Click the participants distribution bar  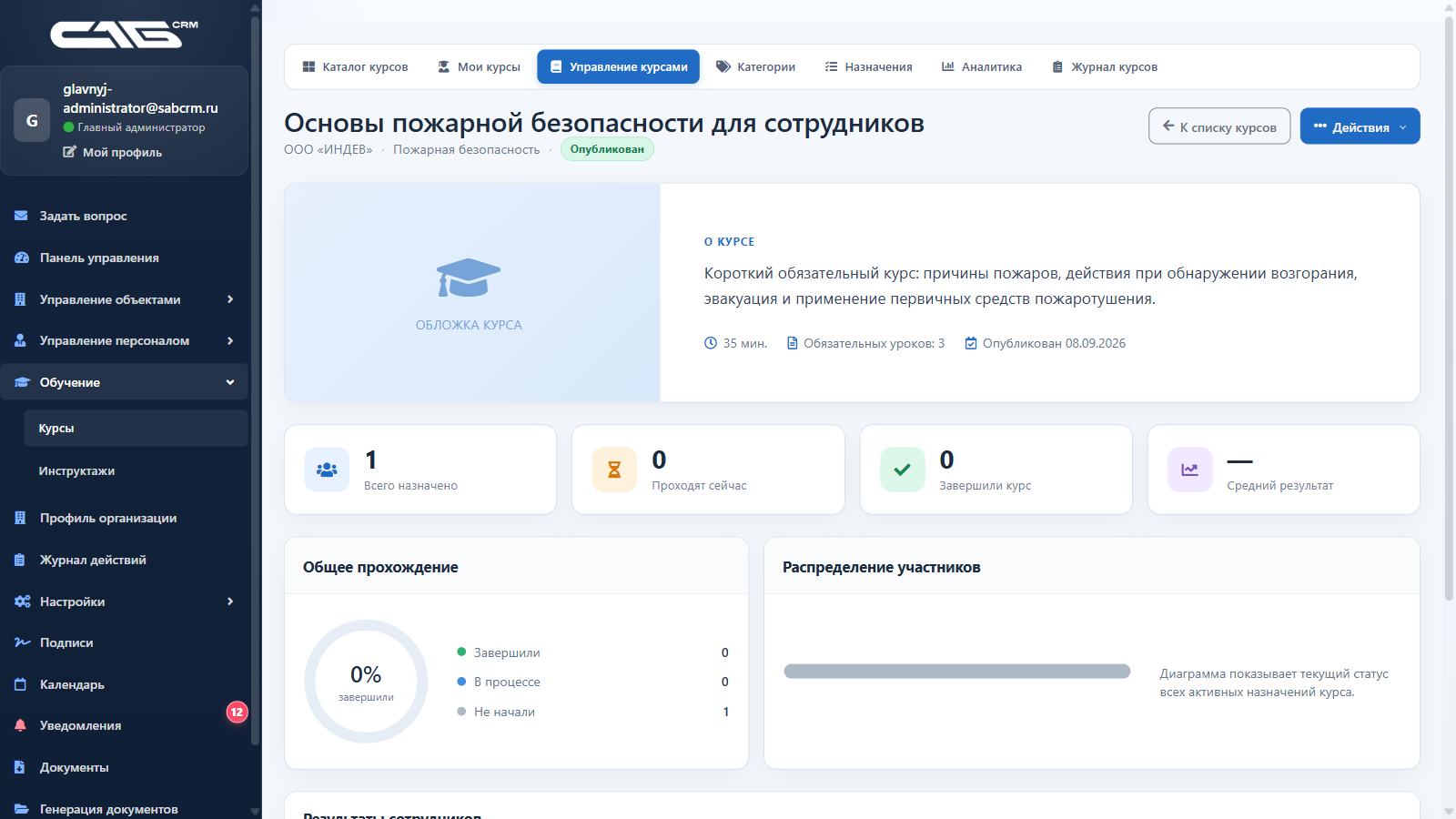pyautogui.click(x=957, y=672)
